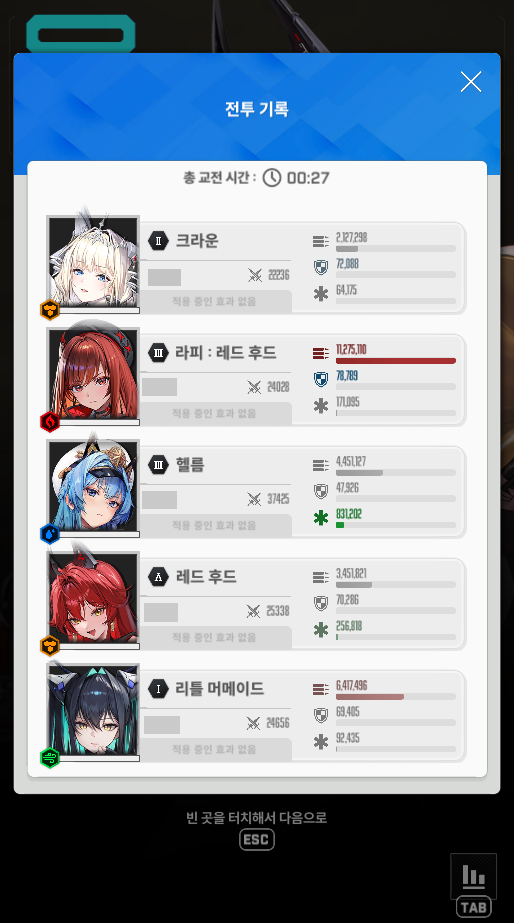Click 리틀 머메이드 character portrait

coord(94,710)
